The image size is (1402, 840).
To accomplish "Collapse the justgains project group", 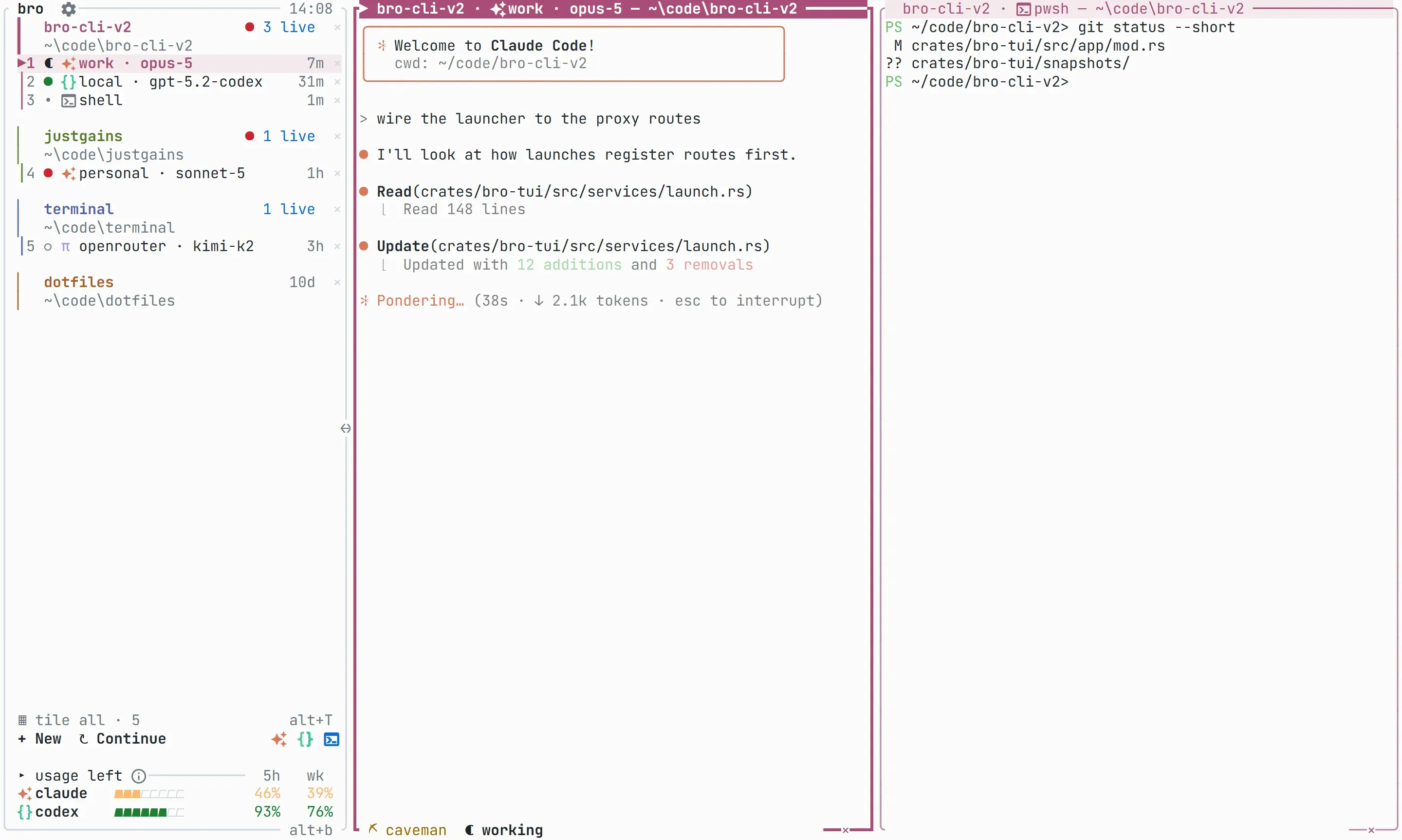I will coord(83,136).
